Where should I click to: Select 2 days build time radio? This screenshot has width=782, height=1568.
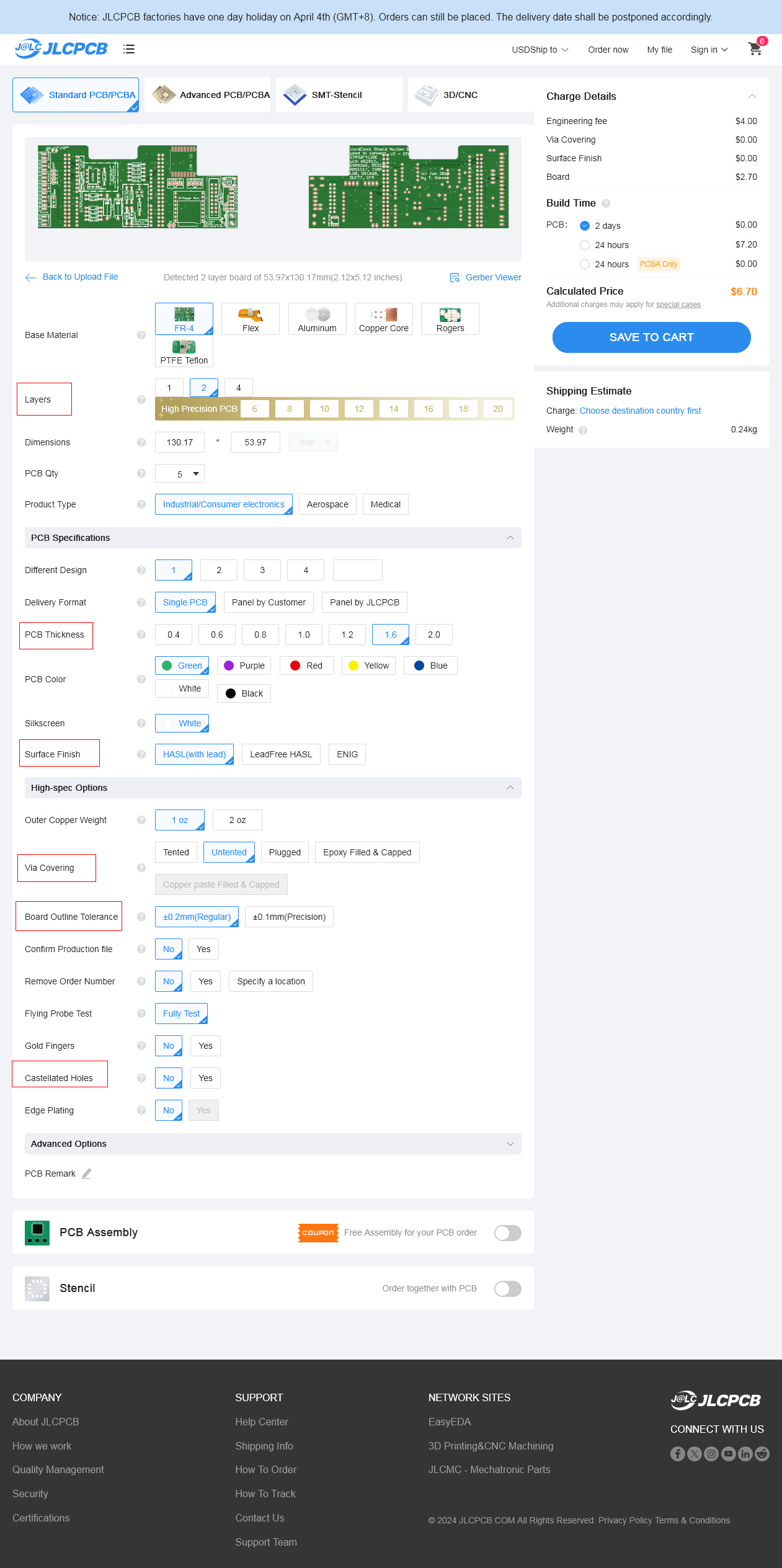pos(585,226)
